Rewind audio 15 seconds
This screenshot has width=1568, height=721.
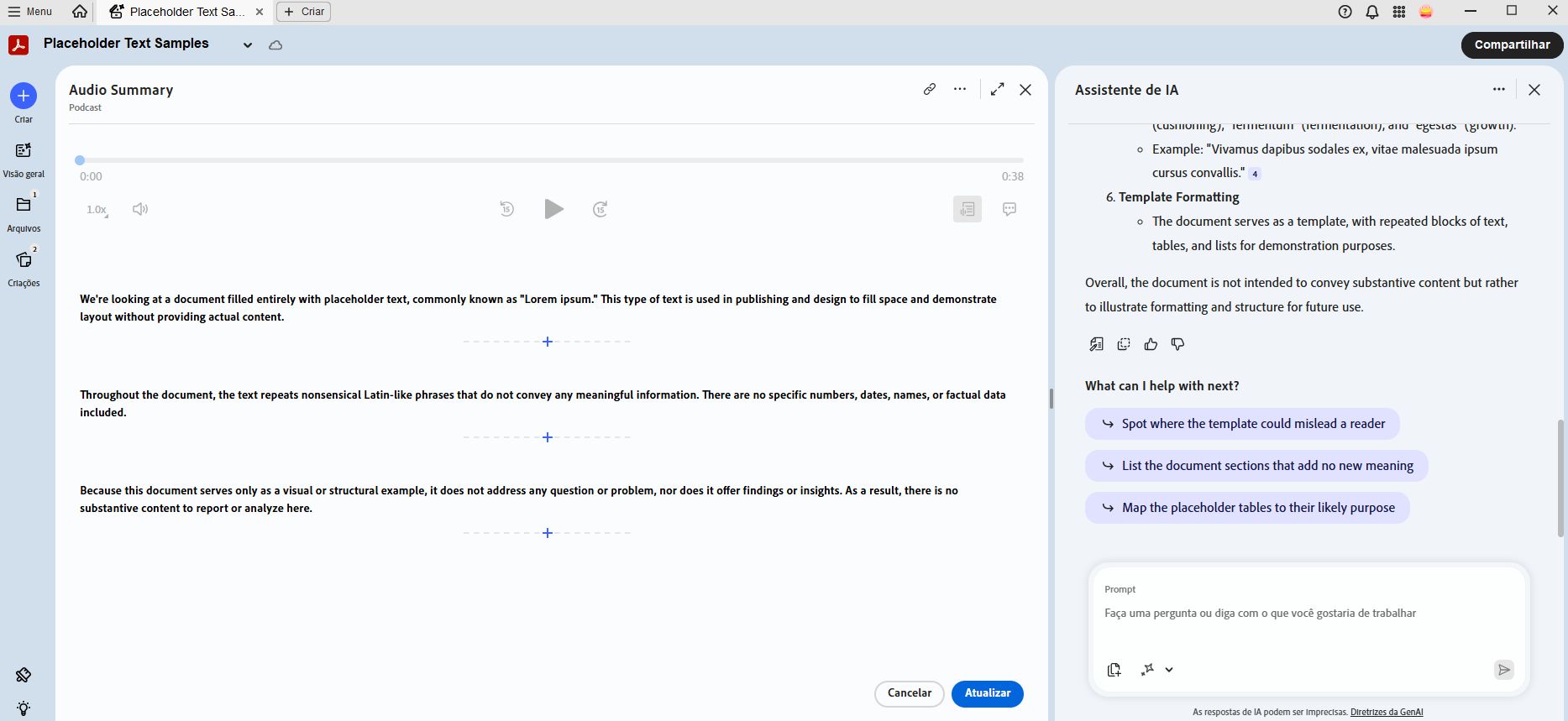tap(506, 209)
